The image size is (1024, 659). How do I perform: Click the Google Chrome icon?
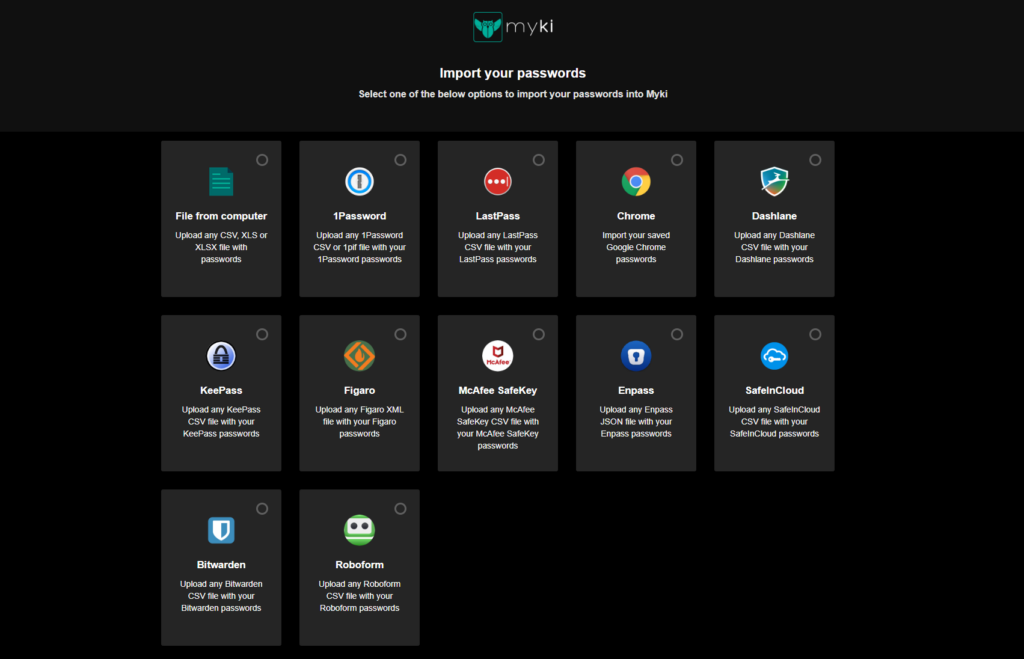[636, 182]
